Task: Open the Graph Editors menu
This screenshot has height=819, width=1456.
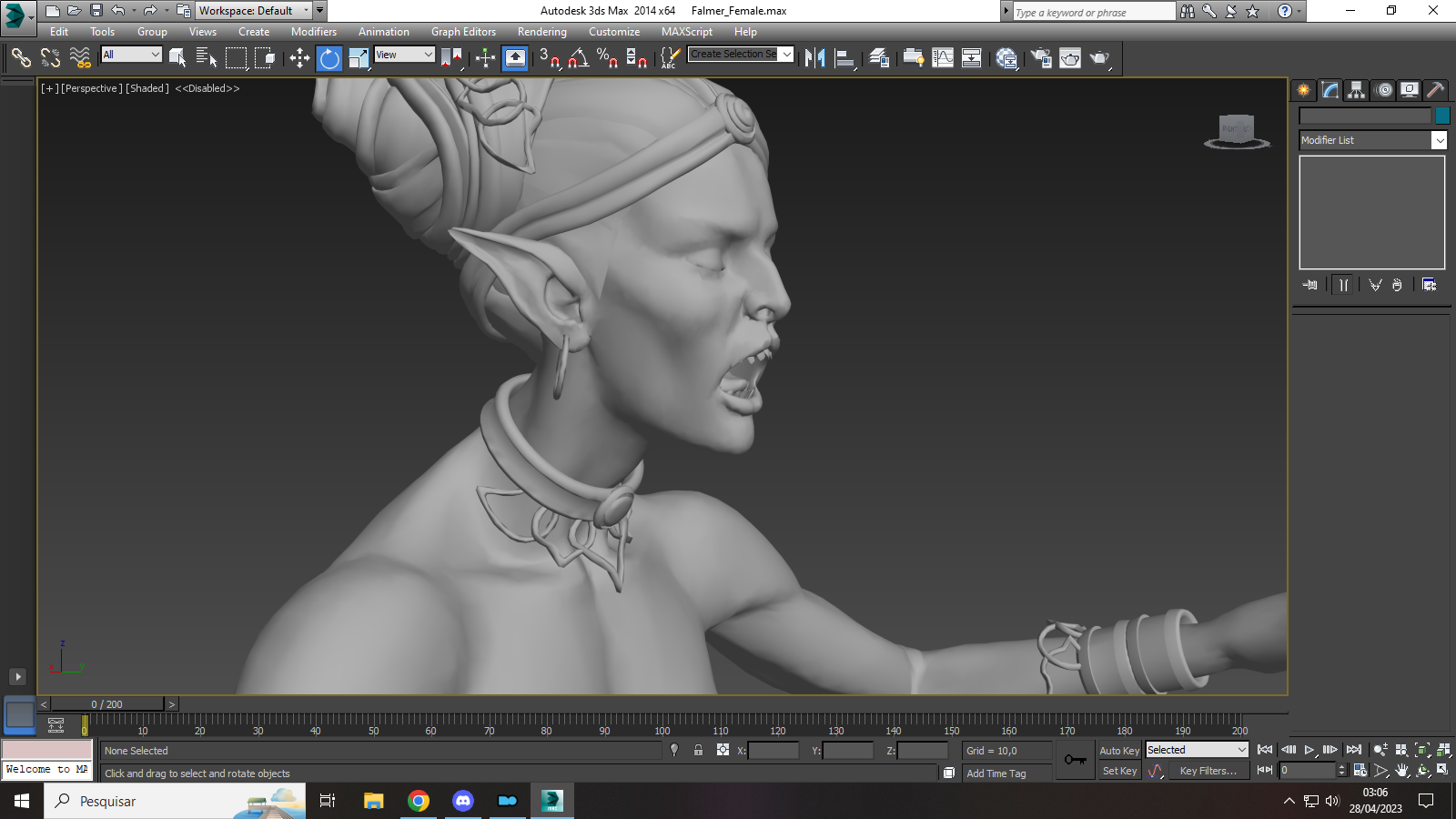Action: (463, 32)
